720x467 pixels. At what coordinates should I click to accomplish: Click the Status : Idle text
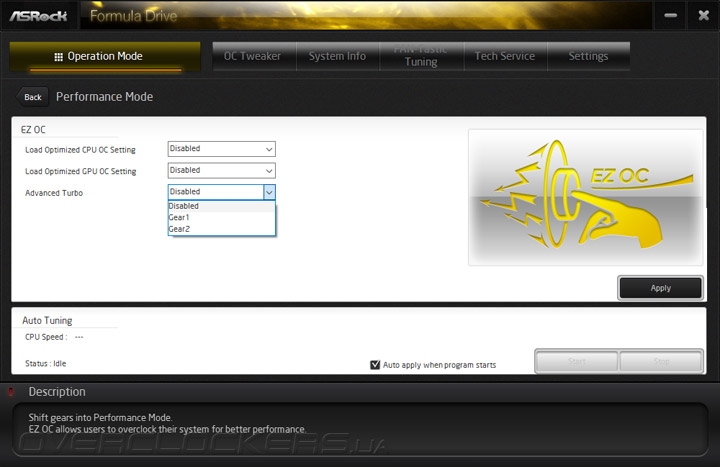coord(45,363)
